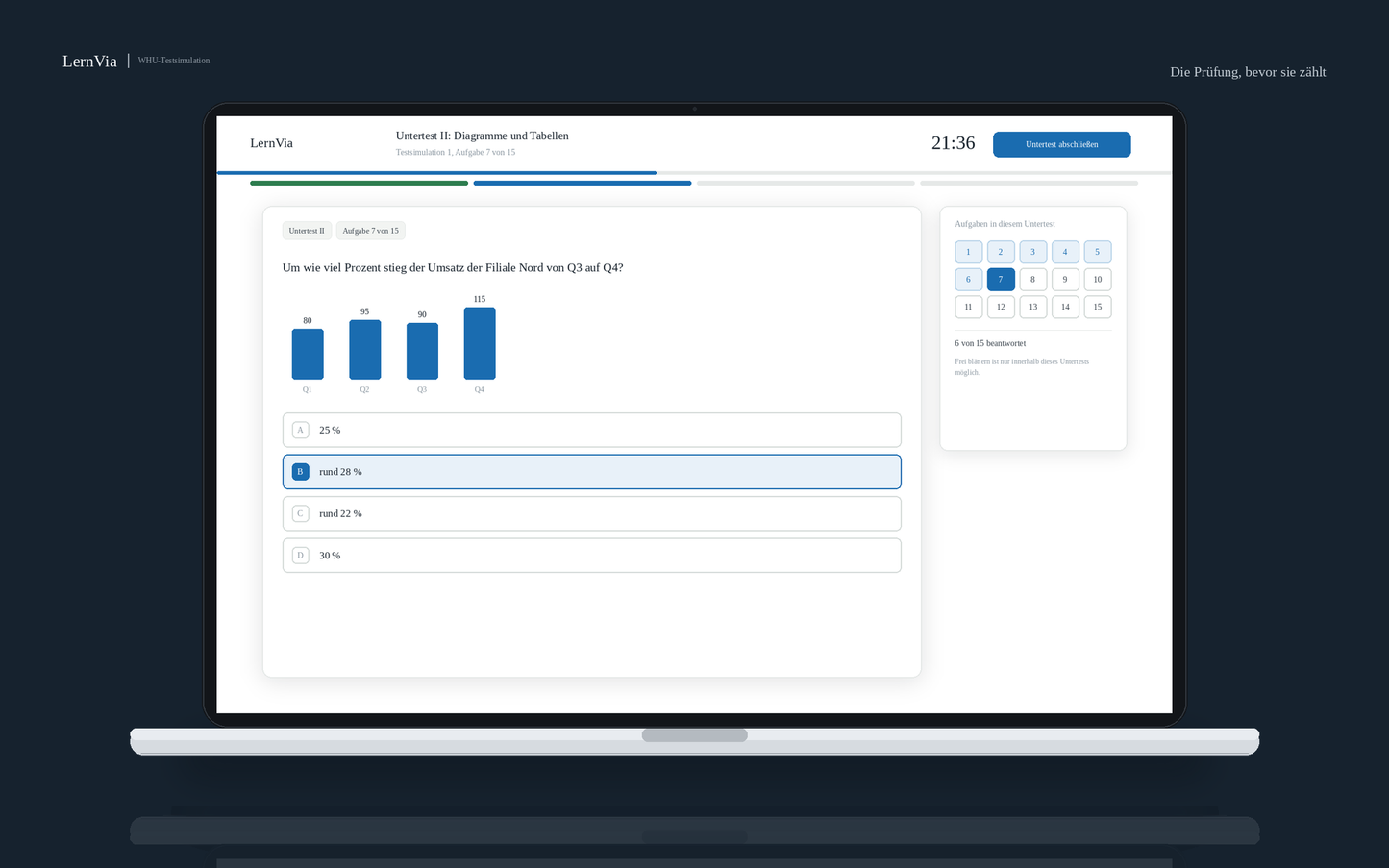Select answer option A, 25 %
Image resolution: width=1389 pixels, height=868 pixels.
[591, 430]
